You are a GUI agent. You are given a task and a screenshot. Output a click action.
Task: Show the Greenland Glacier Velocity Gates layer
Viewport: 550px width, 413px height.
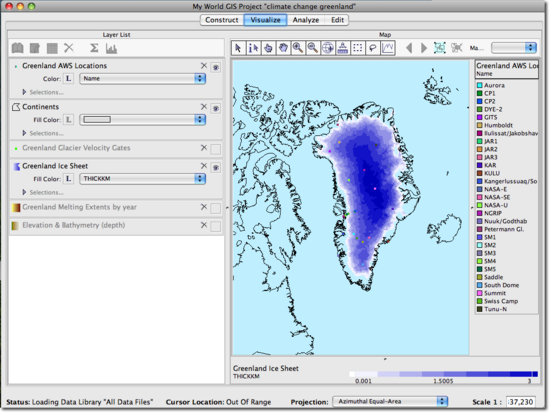216,149
